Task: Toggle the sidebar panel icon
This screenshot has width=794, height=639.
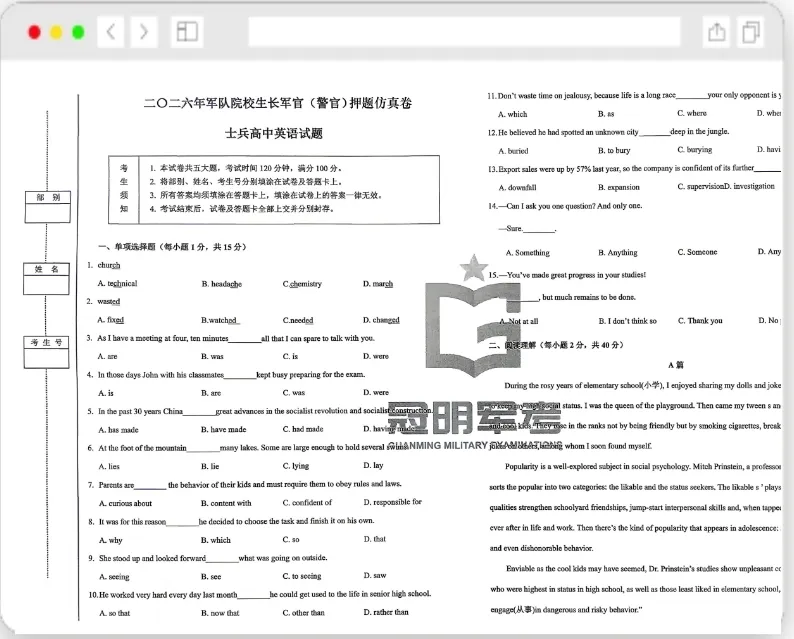Action: 187,32
